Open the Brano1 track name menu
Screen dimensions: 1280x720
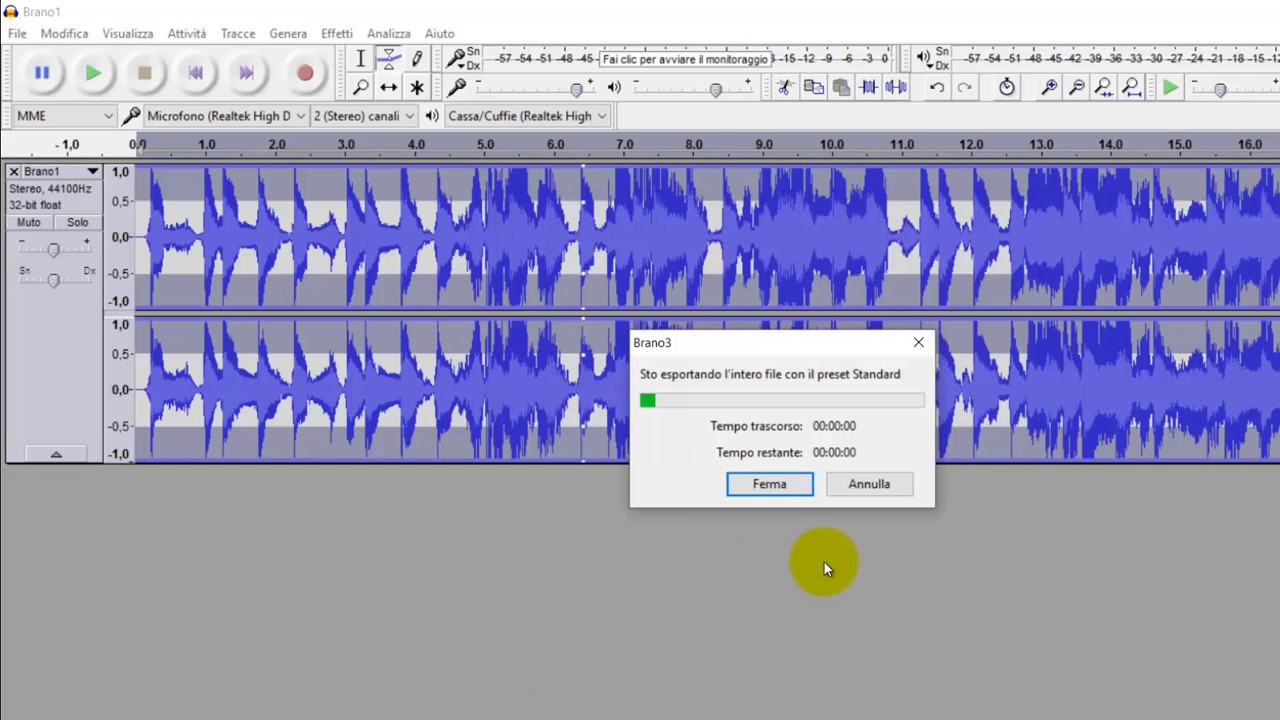62,172
